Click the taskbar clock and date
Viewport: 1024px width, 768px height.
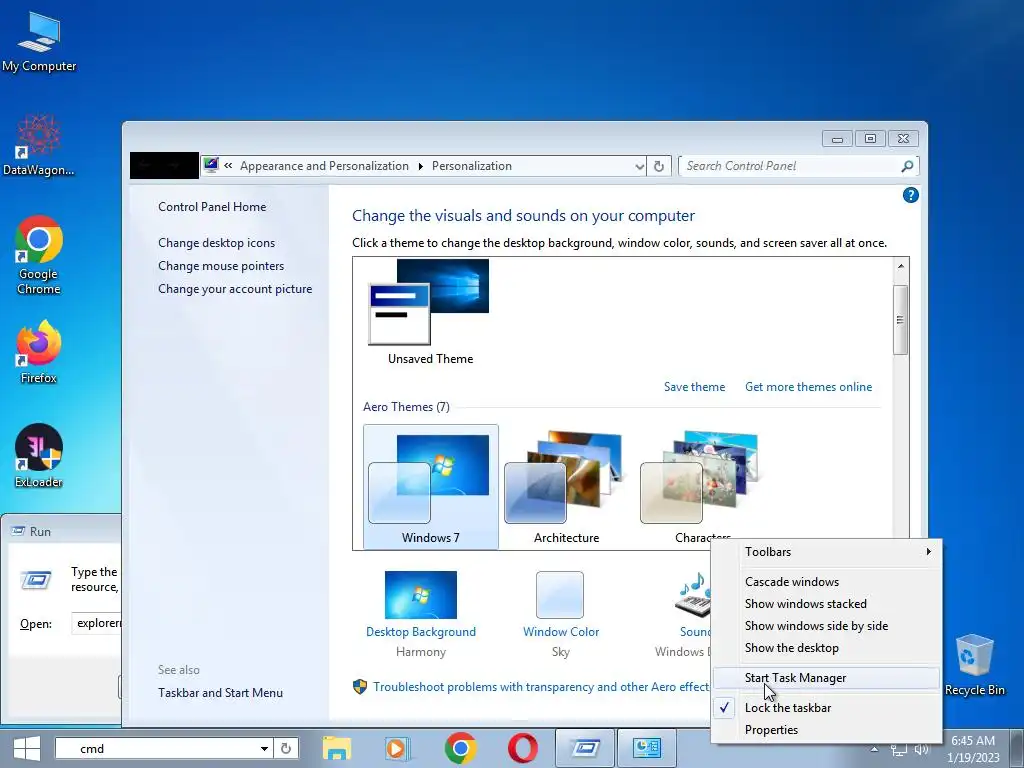tap(973, 749)
